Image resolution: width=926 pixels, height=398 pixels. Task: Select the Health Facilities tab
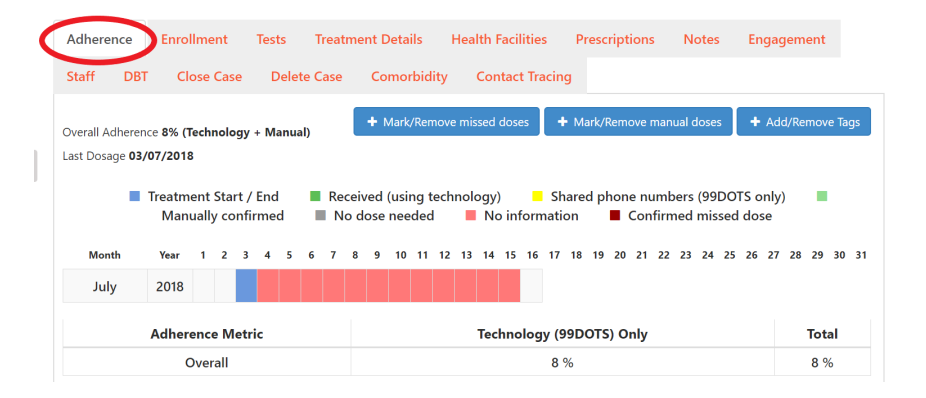pyautogui.click(x=499, y=40)
